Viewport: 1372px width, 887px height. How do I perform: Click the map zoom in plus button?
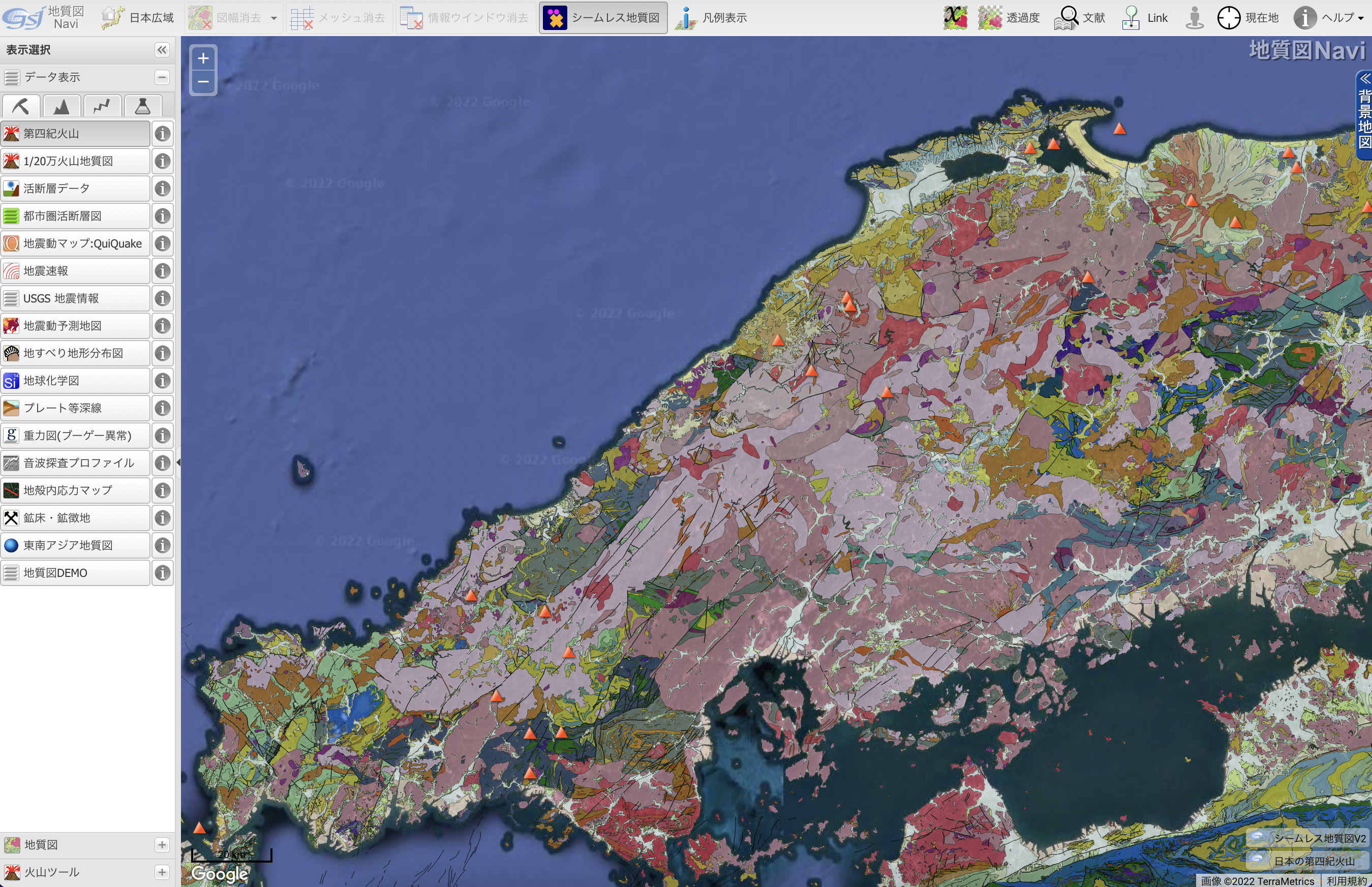click(x=203, y=58)
